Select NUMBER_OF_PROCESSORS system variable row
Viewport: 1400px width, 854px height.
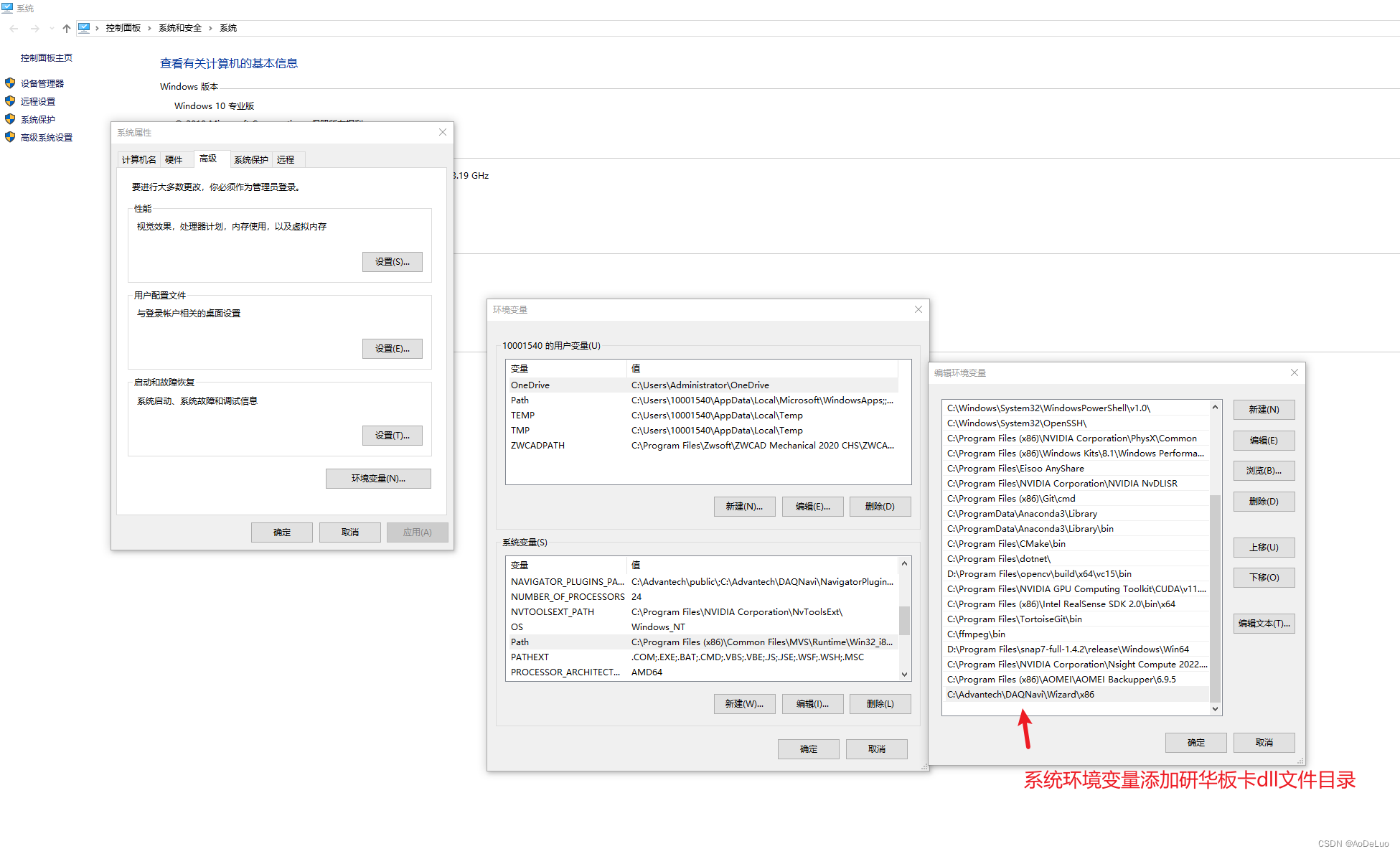702,597
